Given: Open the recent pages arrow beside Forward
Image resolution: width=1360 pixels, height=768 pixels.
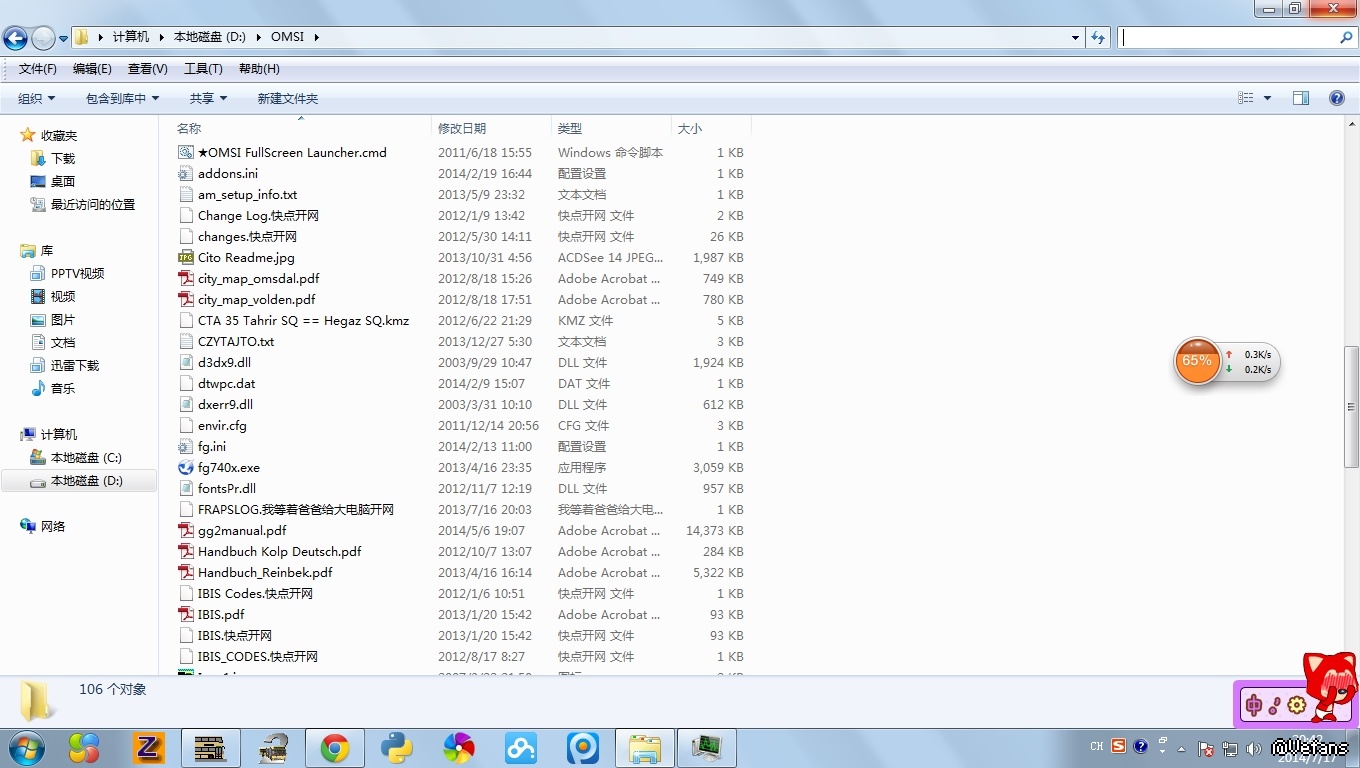Looking at the screenshot, I should pos(64,38).
